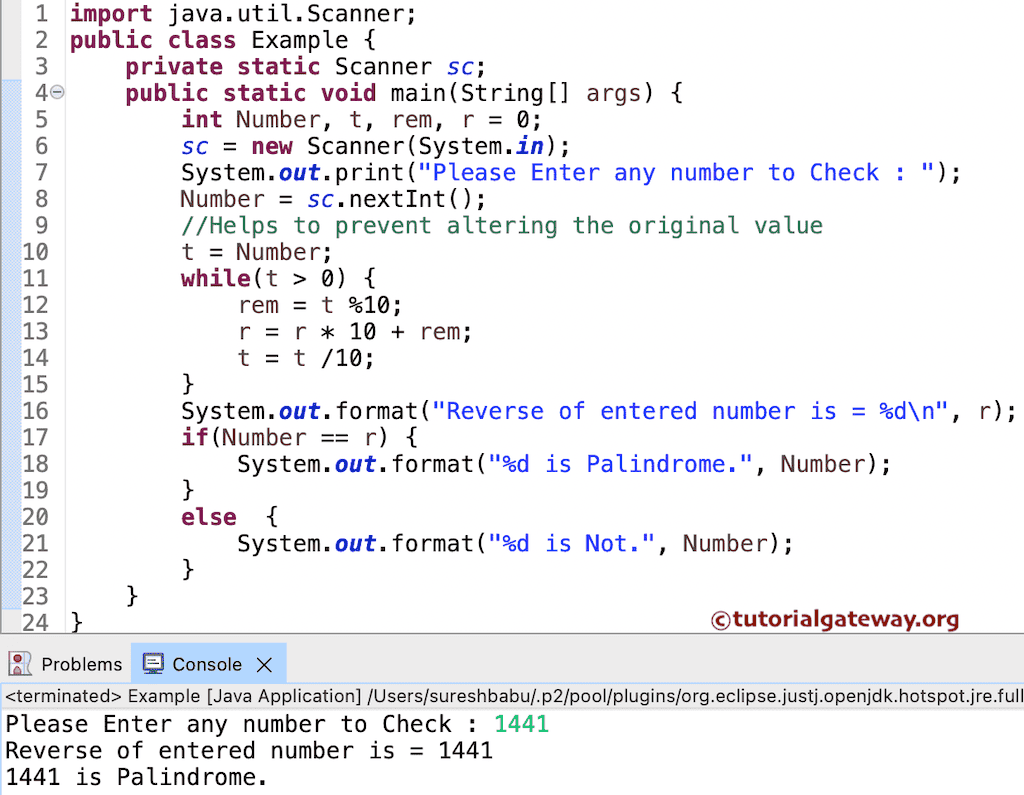Click the tutorialgateway.org watermark
This screenshot has height=795, width=1024.
point(835,620)
